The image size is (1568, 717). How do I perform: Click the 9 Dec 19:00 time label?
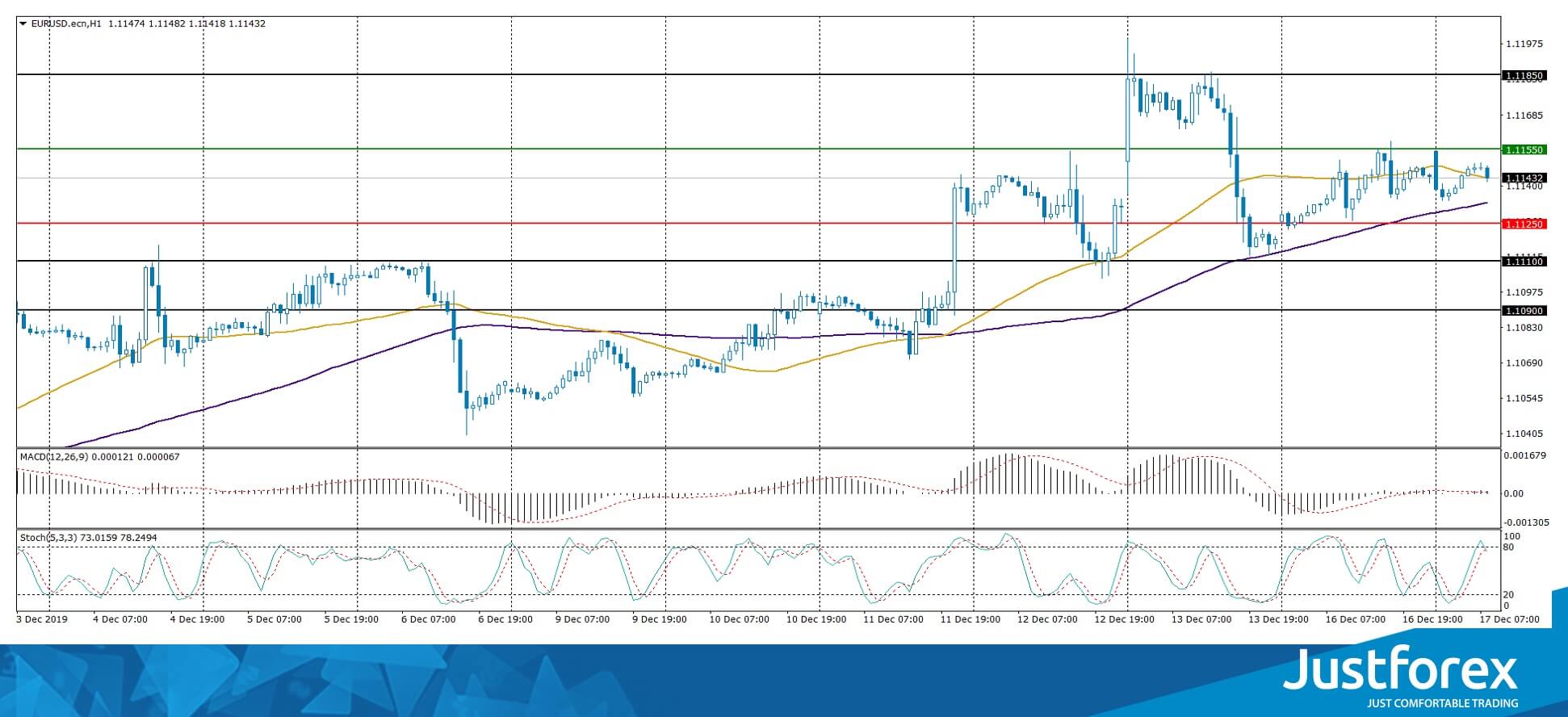click(660, 620)
